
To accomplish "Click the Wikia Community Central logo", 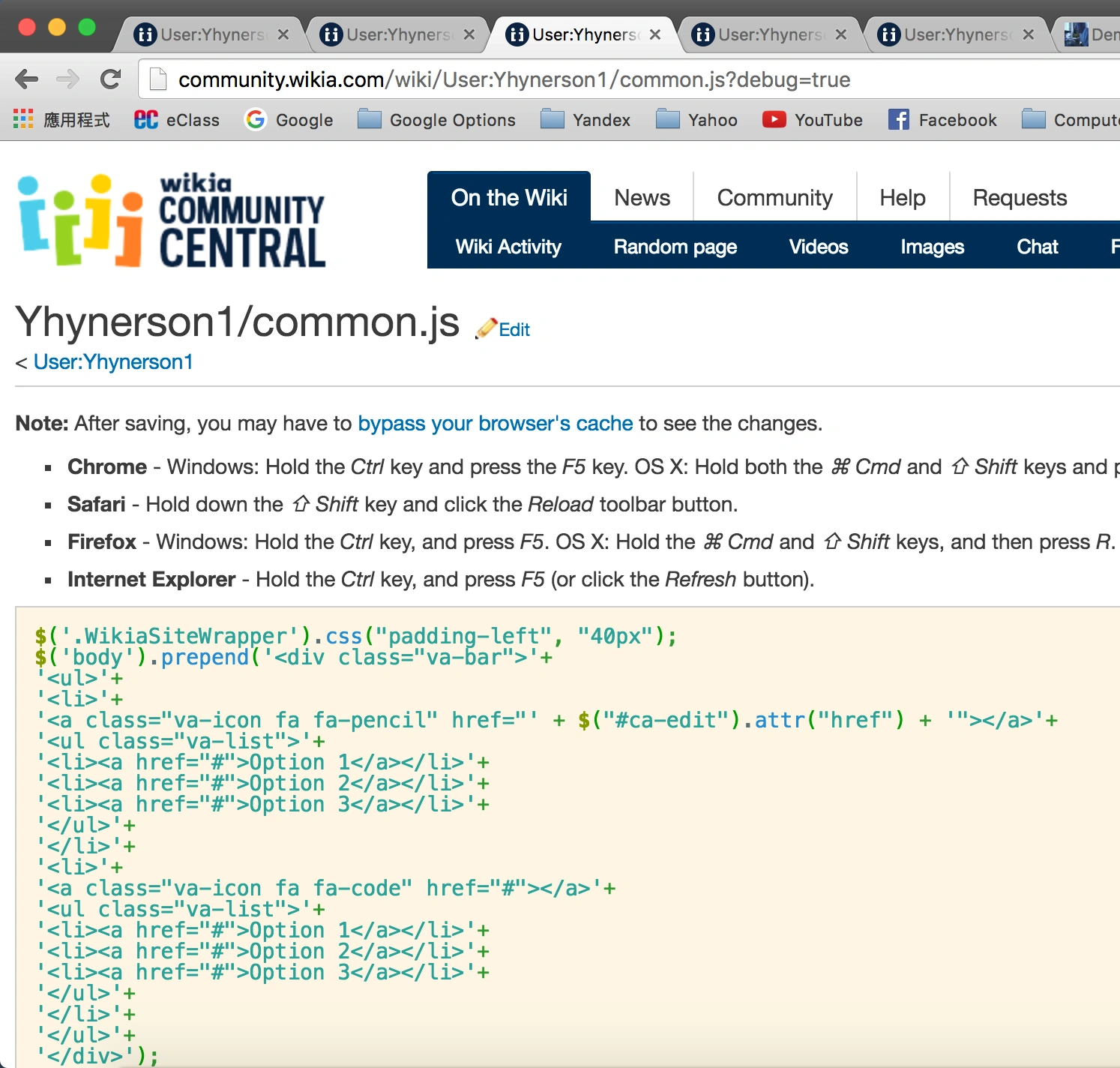I will [x=172, y=220].
